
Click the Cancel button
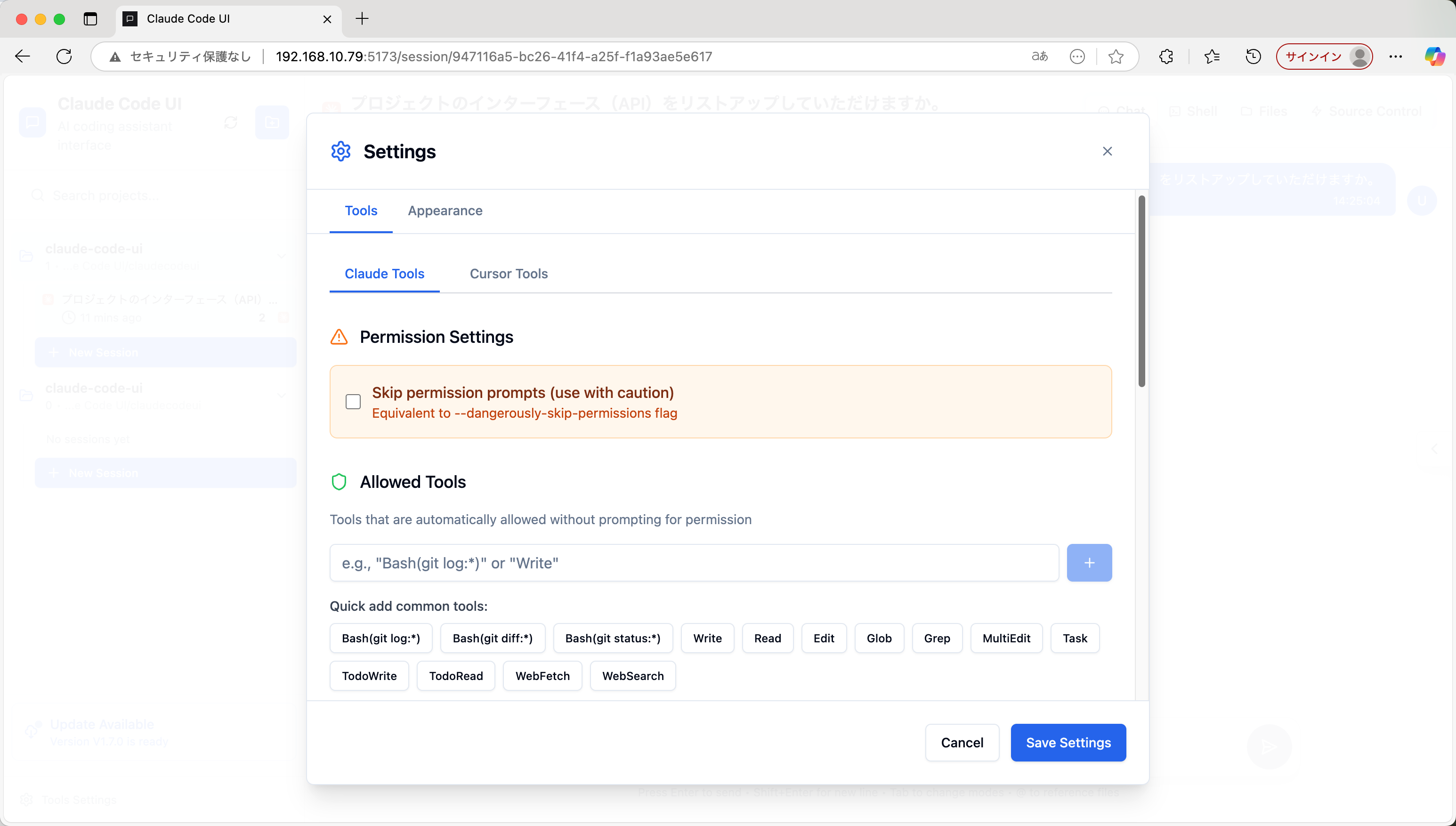click(962, 743)
